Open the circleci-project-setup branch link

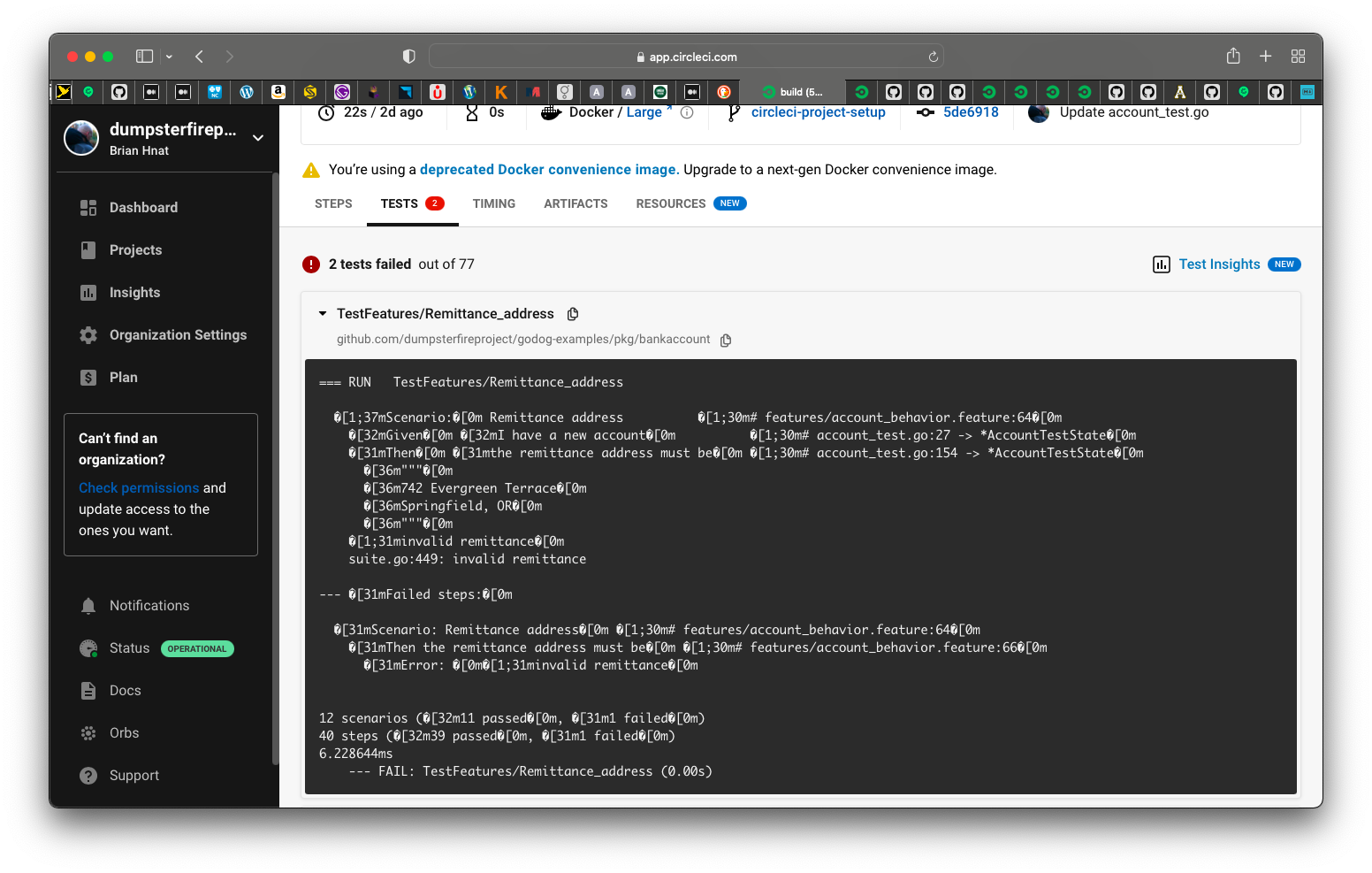tap(819, 112)
